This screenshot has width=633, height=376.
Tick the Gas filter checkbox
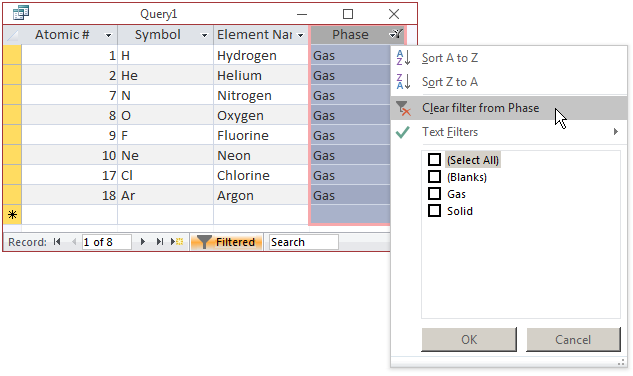[x=434, y=193]
